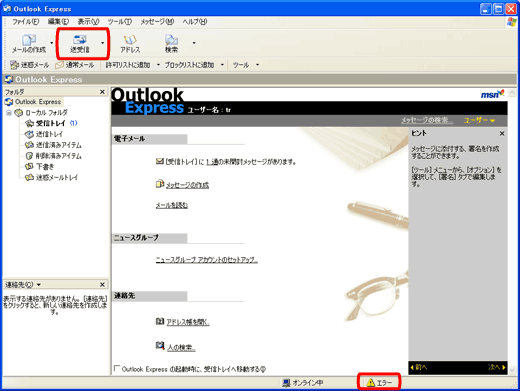
Task: Click the envelope icon beside unread message text
Action: (x=160, y=162)
